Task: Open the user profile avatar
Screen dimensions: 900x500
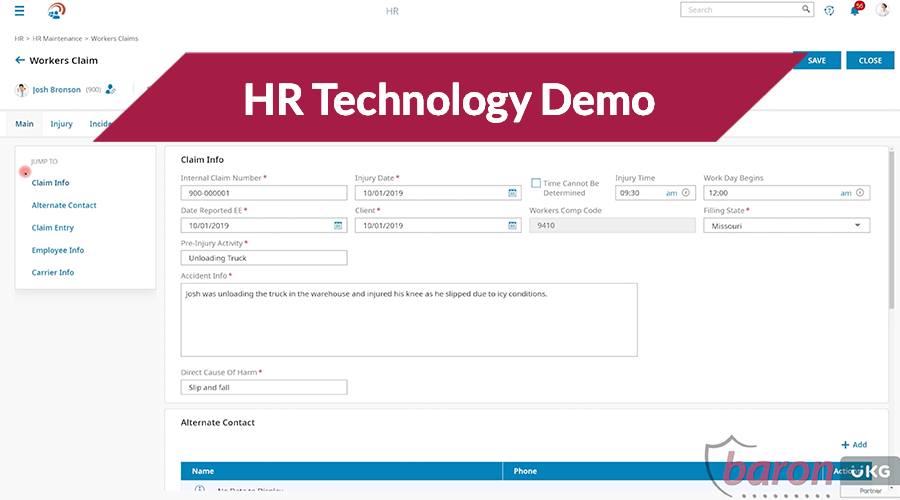Action: pyautogui.click(x=882, y=10)
